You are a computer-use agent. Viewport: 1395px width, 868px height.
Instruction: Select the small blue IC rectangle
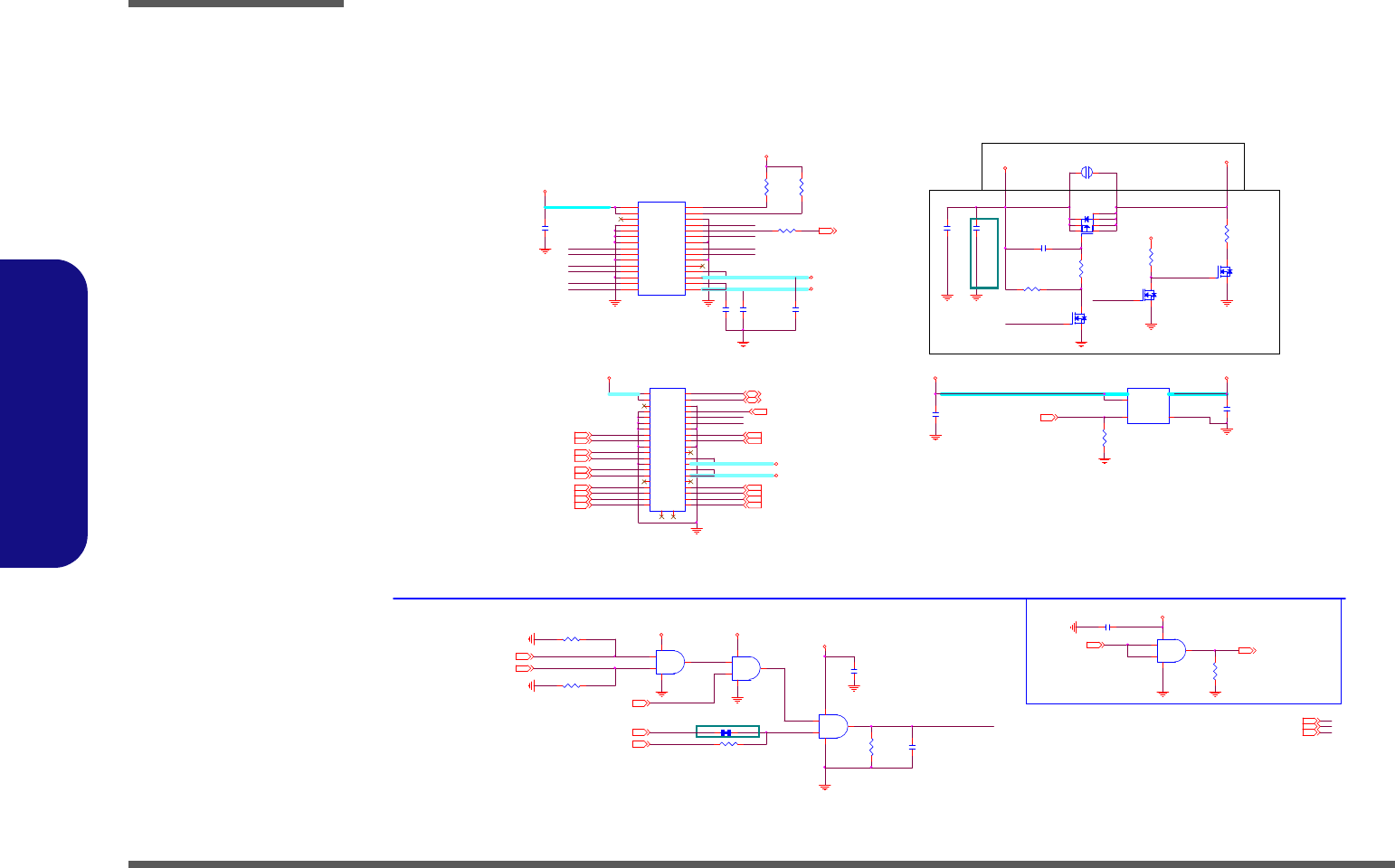(x=1148, y=406)
